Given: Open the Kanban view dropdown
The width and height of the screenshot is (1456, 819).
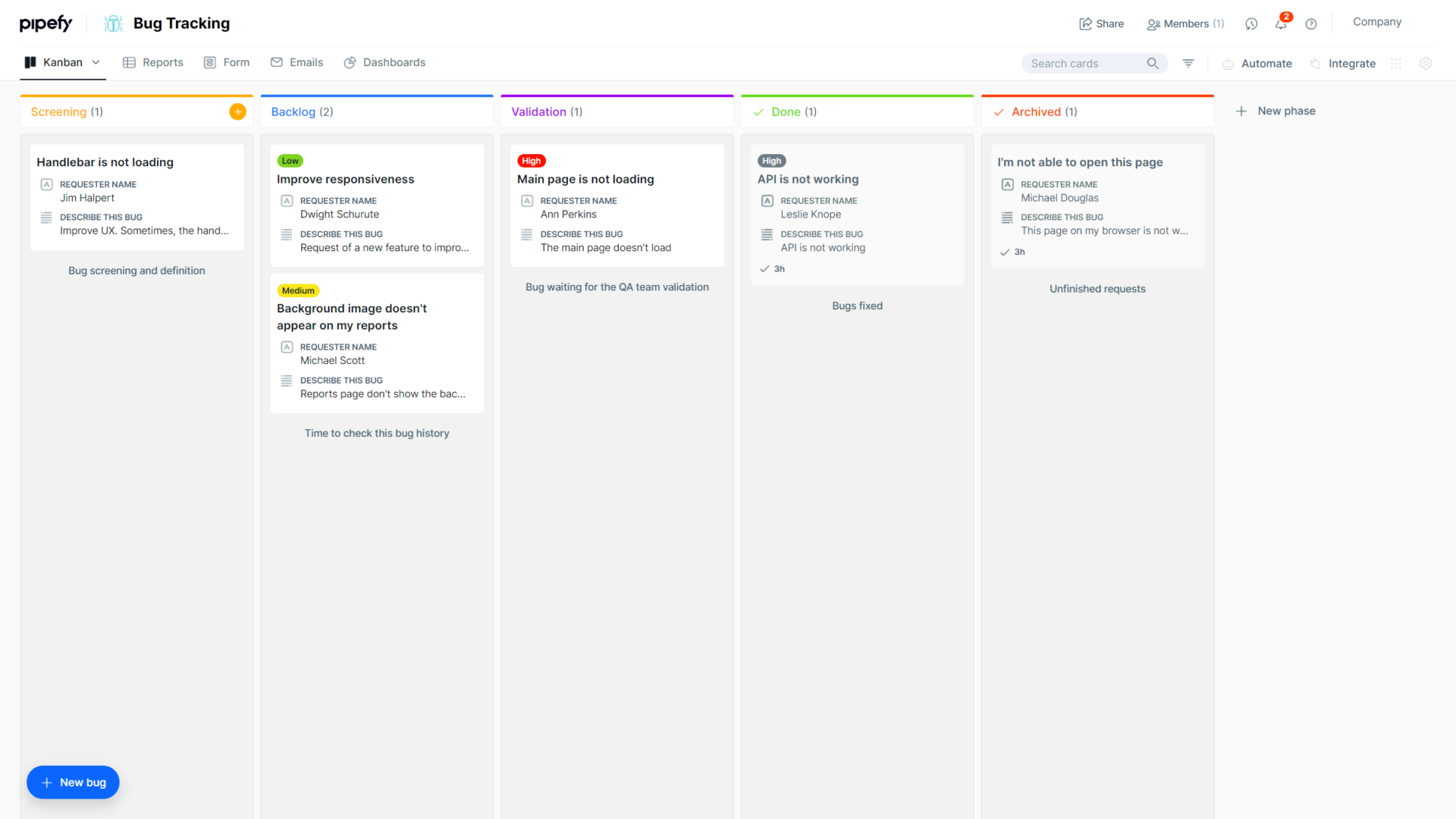Looking at the screenshot, I should point(96,62).
